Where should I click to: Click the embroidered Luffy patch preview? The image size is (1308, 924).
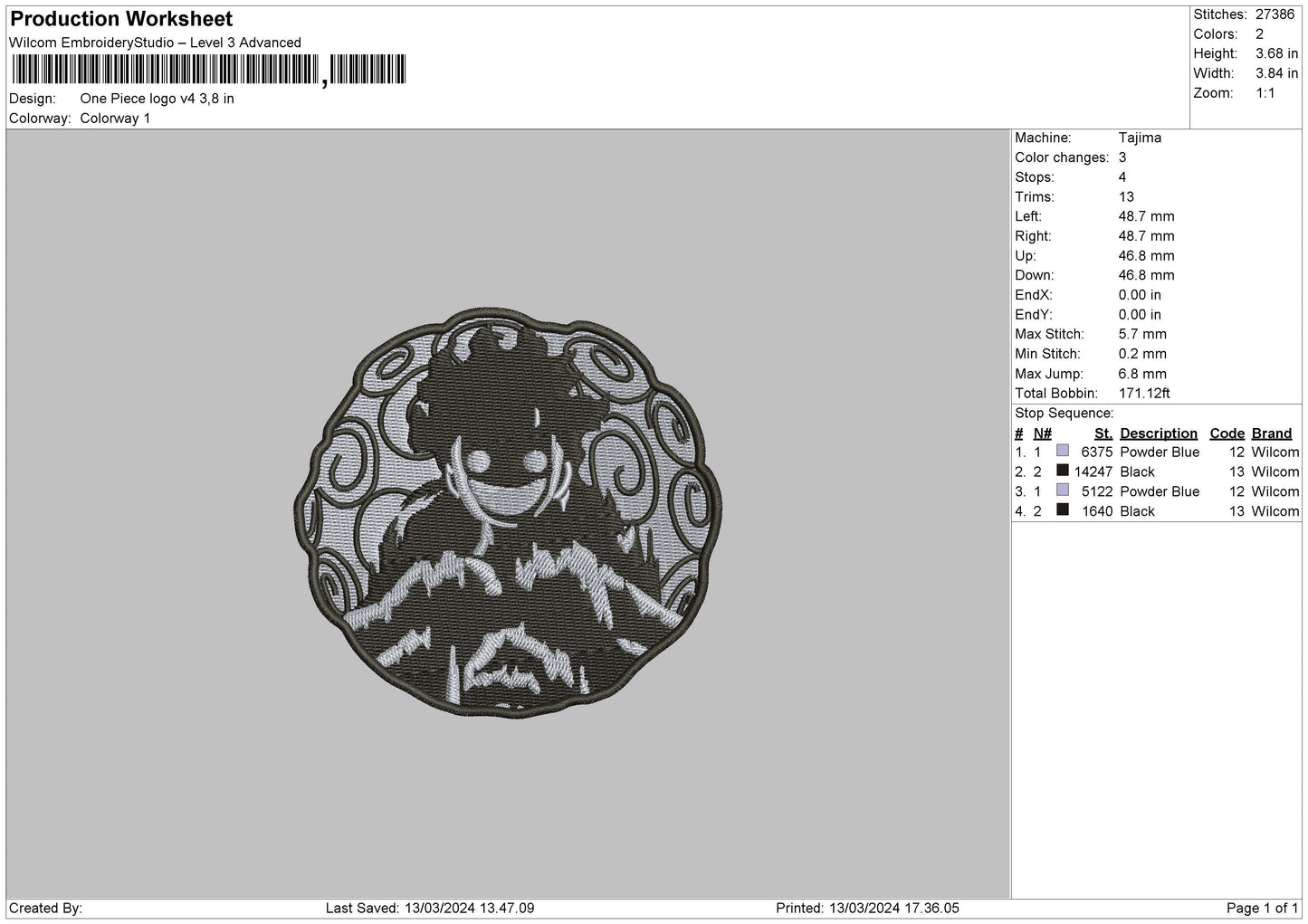(509, 512)
